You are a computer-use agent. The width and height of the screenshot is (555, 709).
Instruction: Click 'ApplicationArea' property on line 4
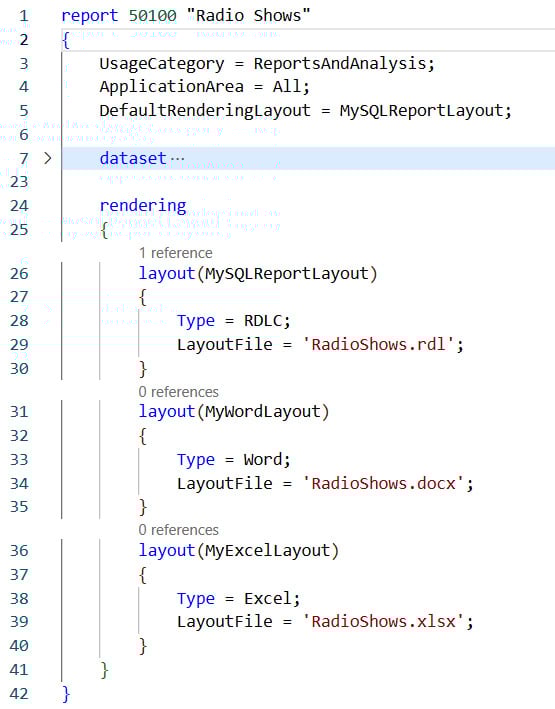[171, 86]
